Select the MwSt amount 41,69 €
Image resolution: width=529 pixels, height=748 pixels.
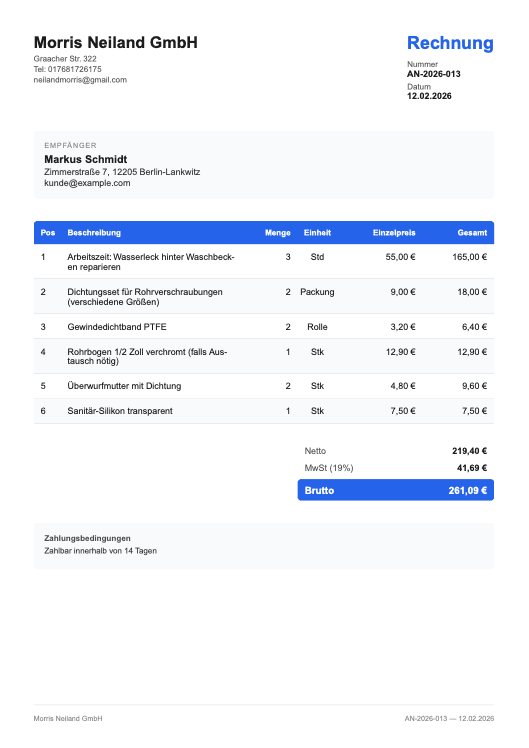point(472,468)
